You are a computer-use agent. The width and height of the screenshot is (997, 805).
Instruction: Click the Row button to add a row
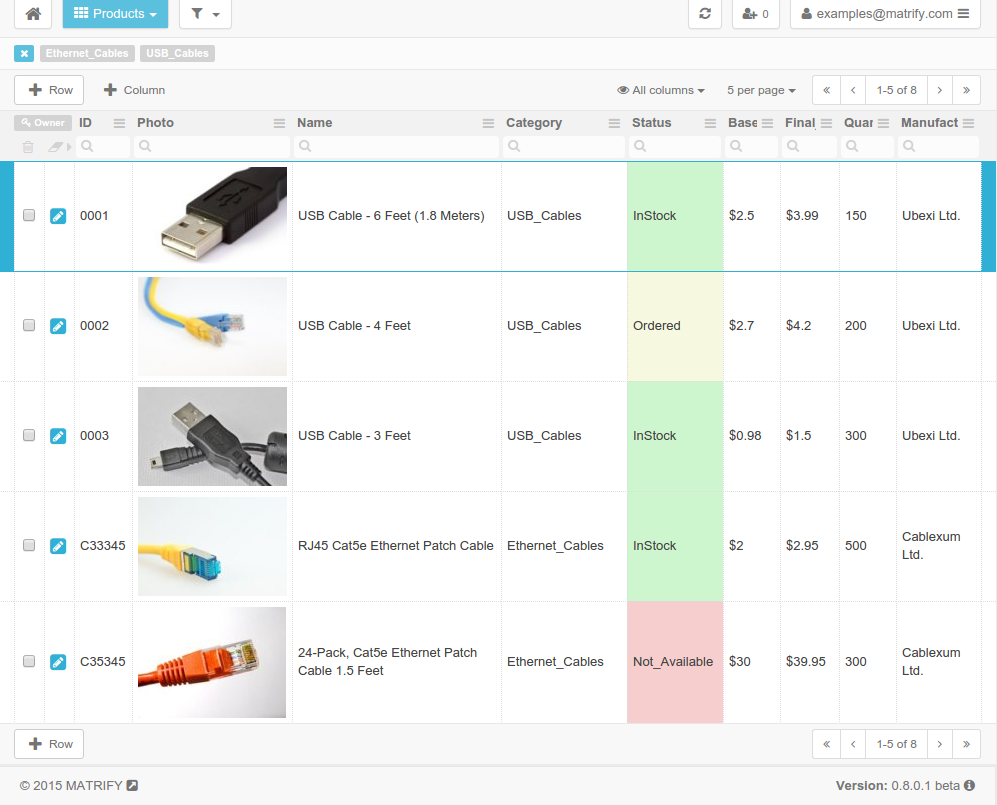pos(48,90)
